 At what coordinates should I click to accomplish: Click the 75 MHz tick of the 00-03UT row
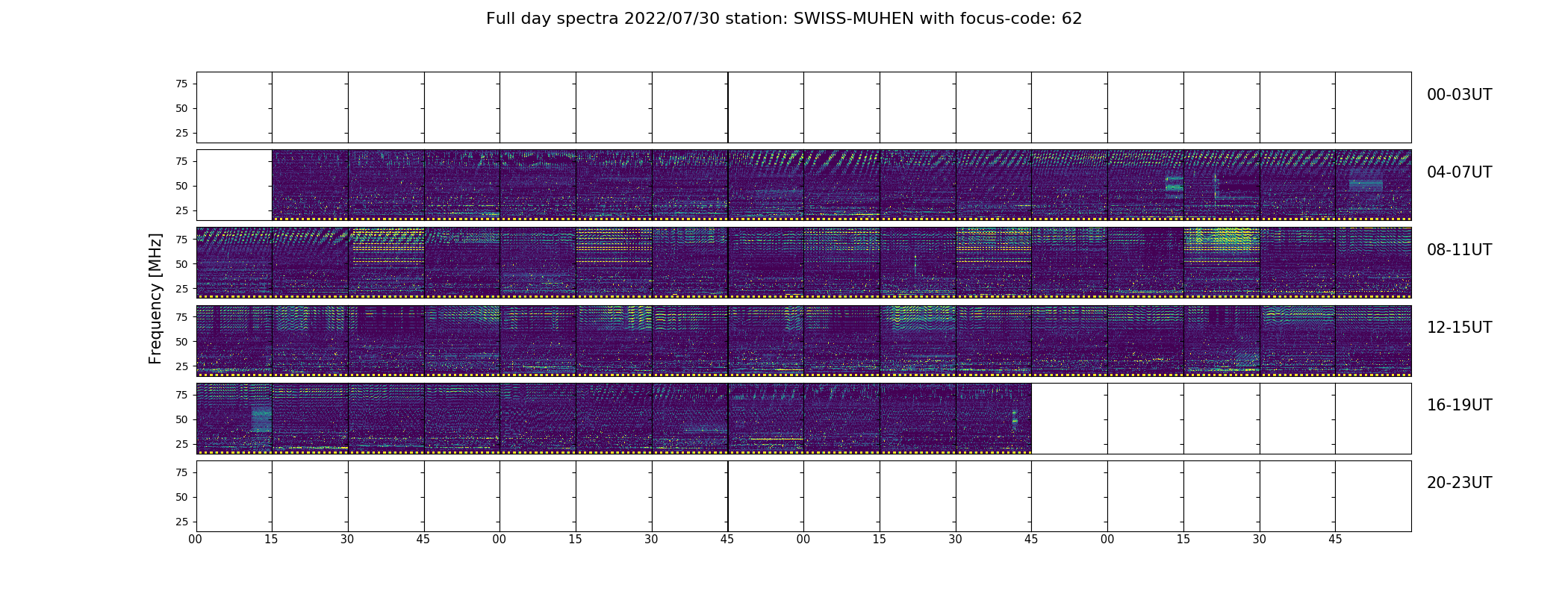click(181, 84)
